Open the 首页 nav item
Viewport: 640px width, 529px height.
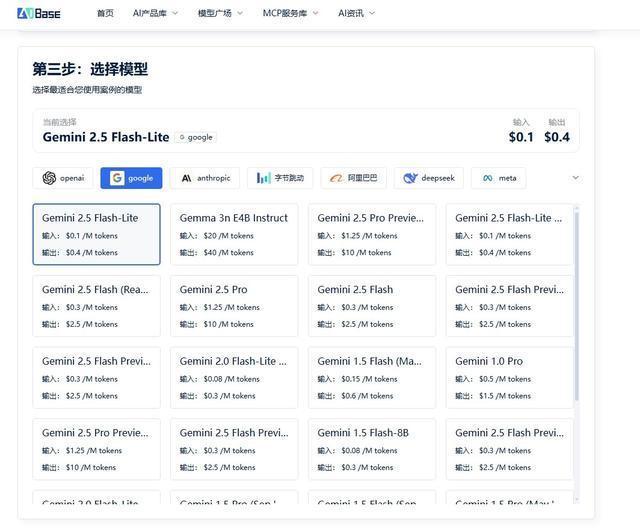click(105, 13)
